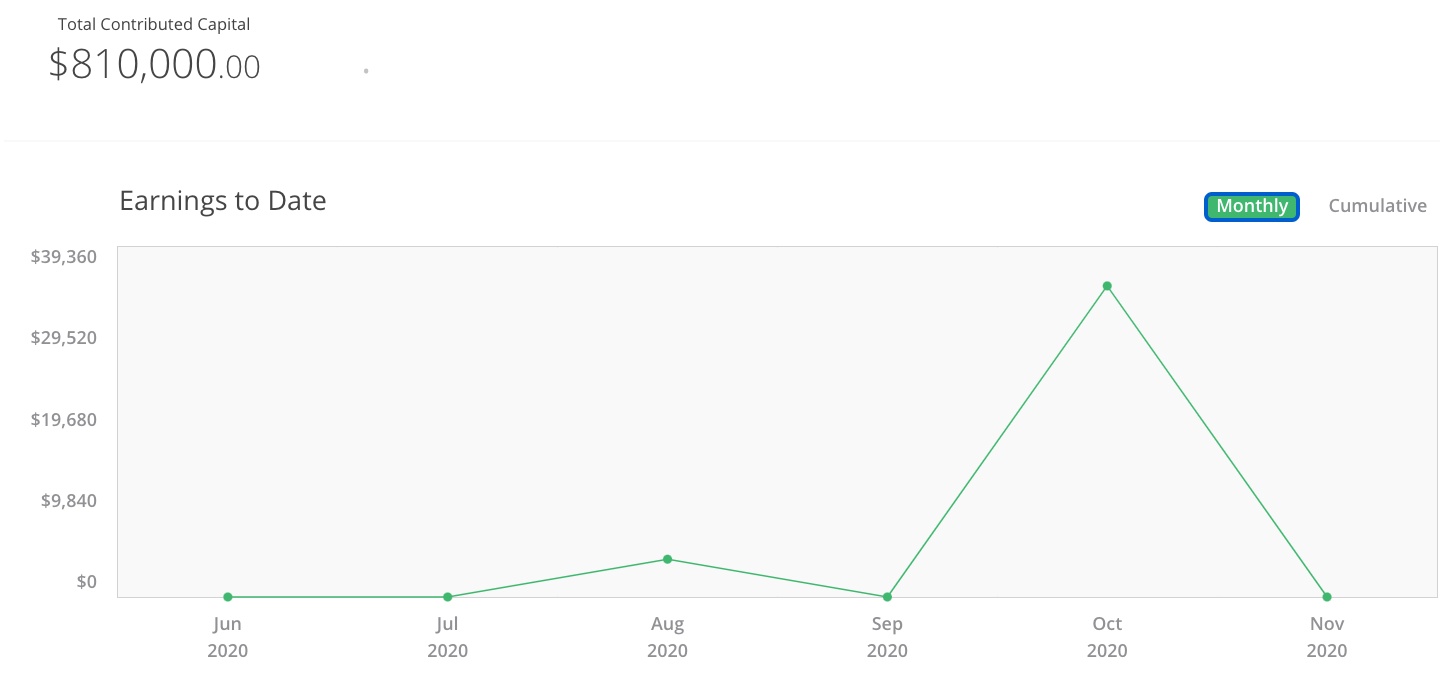Screen dimensions: 1453x677
Task: Click the Earnings to Date heading
Action: point(223,201)
